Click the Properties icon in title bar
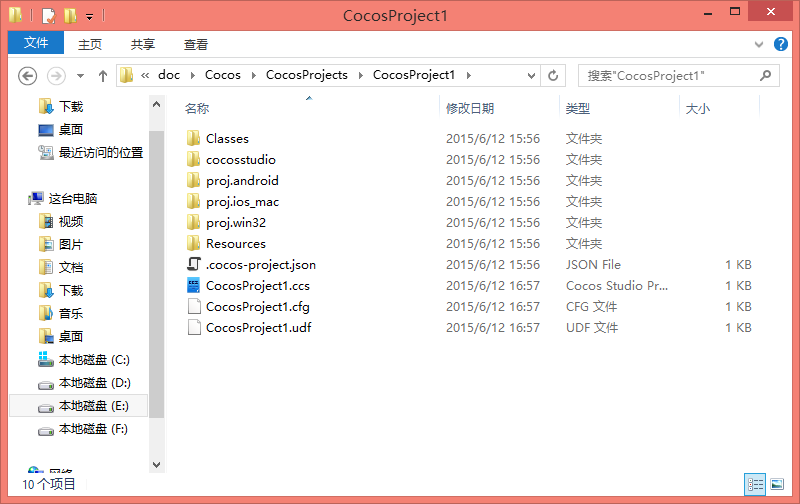The height and width of the screenshot is (504, 800). [48, 16]
